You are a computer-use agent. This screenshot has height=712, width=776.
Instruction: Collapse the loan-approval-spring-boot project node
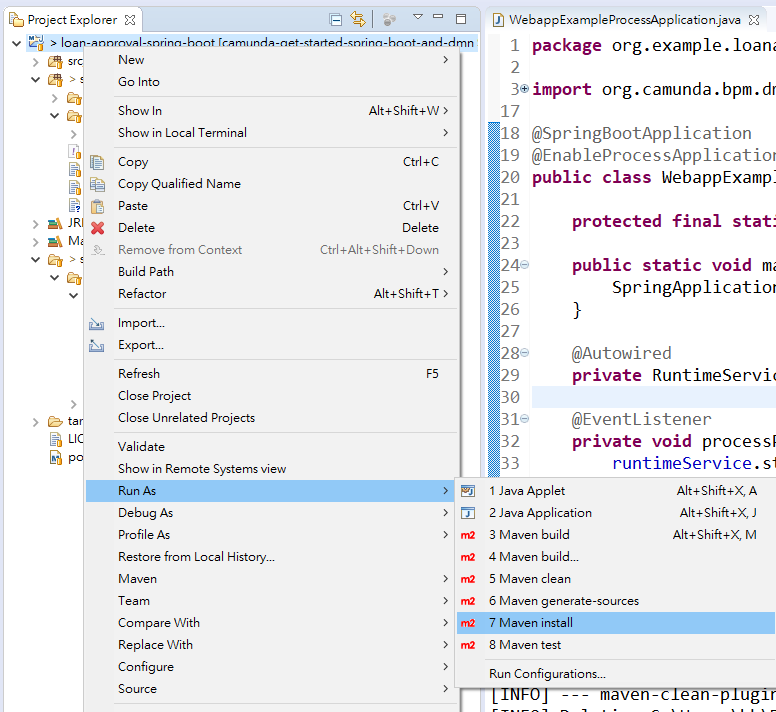coord(17,43)
